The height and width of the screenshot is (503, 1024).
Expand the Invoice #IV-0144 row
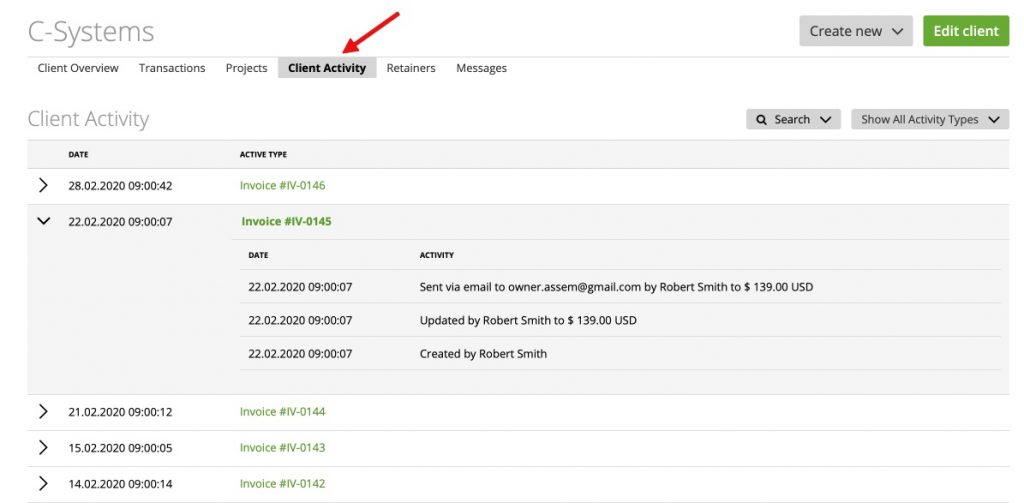click(43, 412)
